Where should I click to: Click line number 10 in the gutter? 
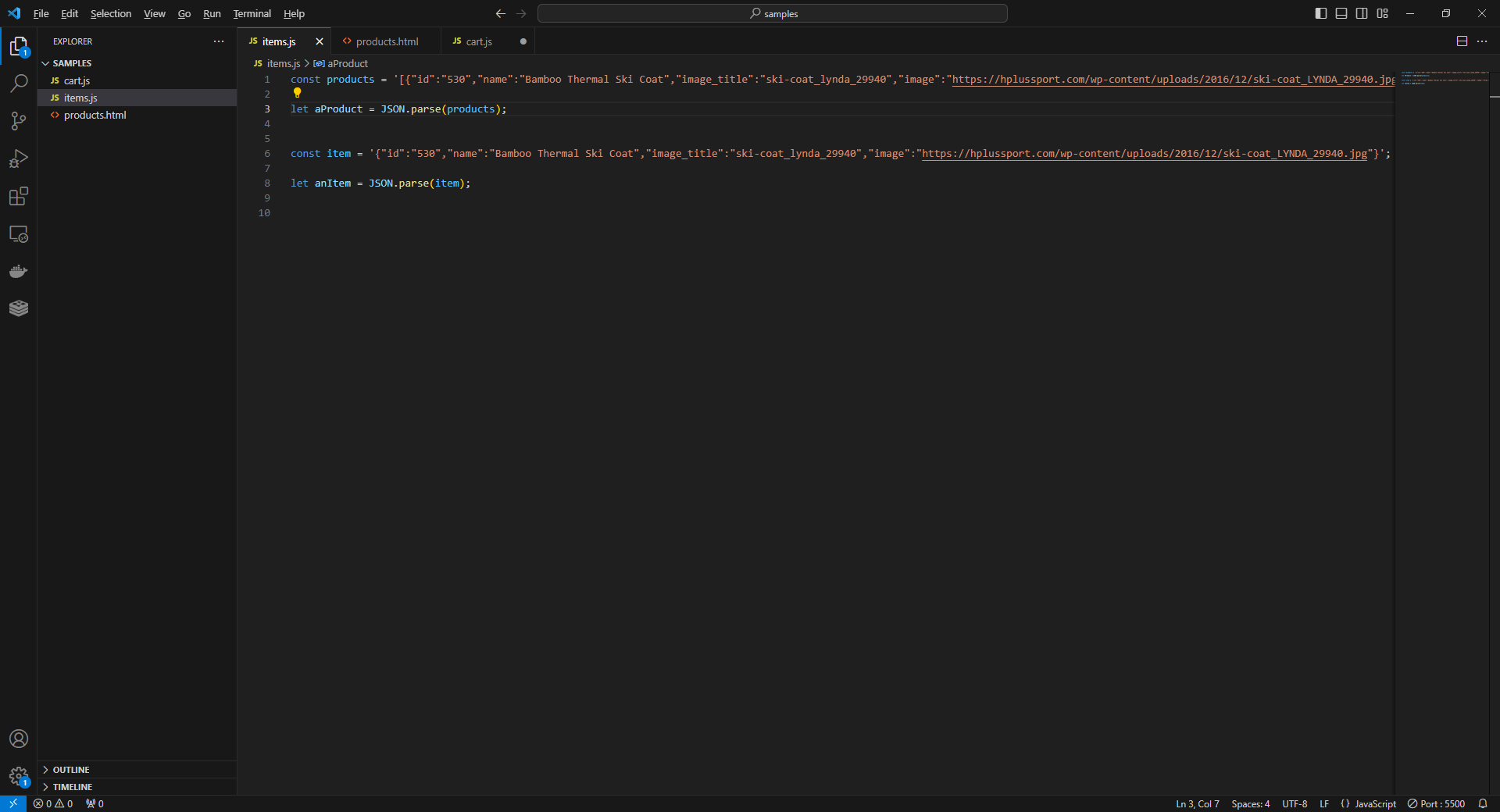click(264, 213)
